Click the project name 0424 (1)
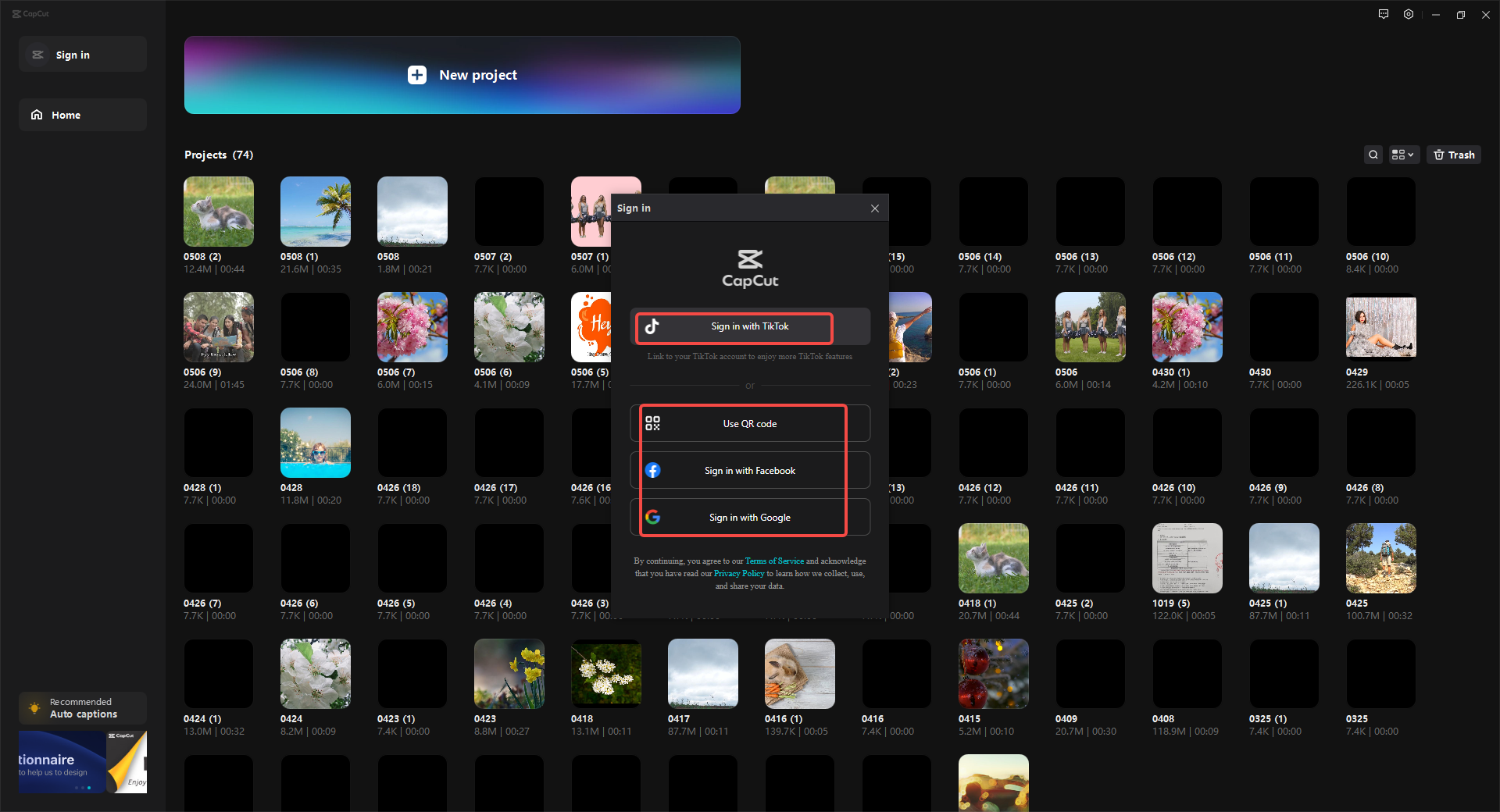The image size is (1500, 812). pyautogui.click(x=202, y=719)
